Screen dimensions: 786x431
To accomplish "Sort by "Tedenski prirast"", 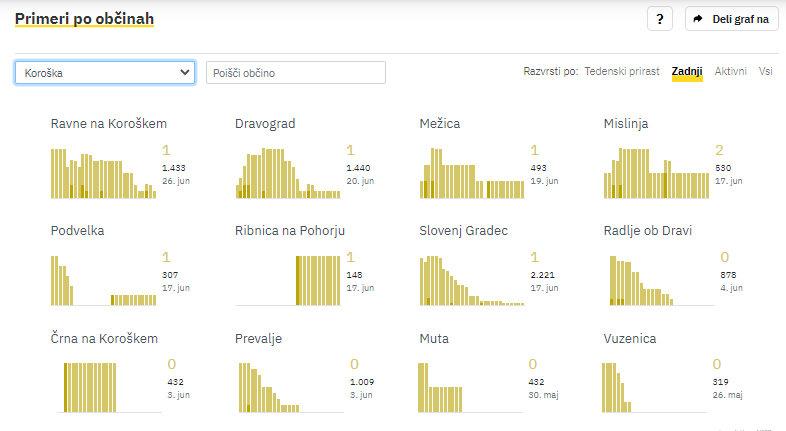I will (622, 72).
